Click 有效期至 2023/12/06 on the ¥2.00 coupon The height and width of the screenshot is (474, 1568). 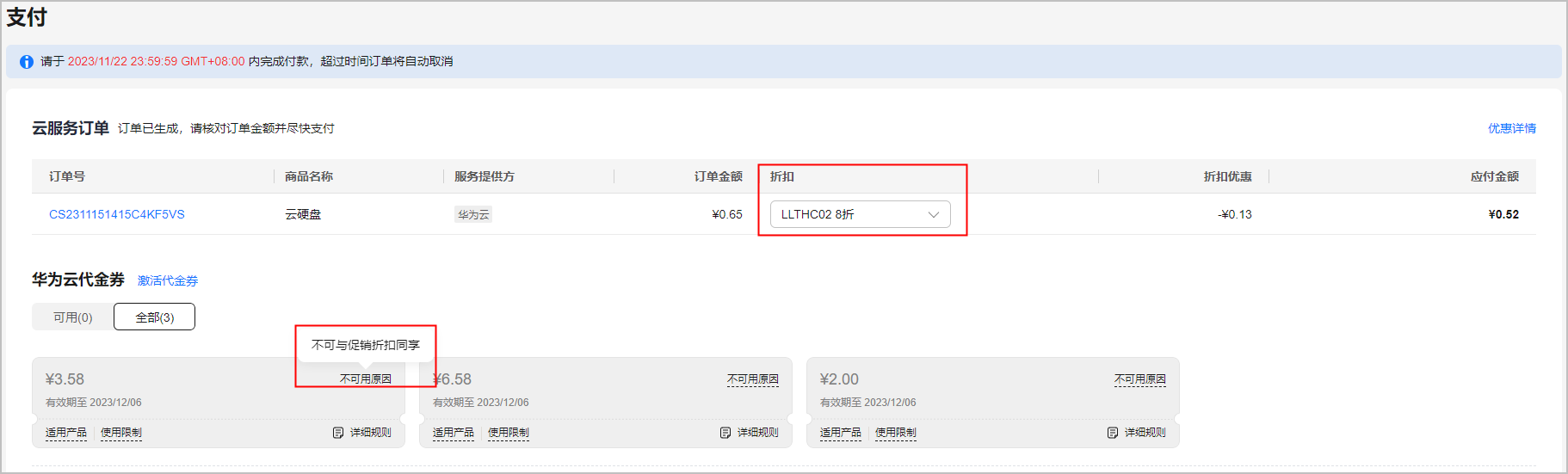click(867, 403)
